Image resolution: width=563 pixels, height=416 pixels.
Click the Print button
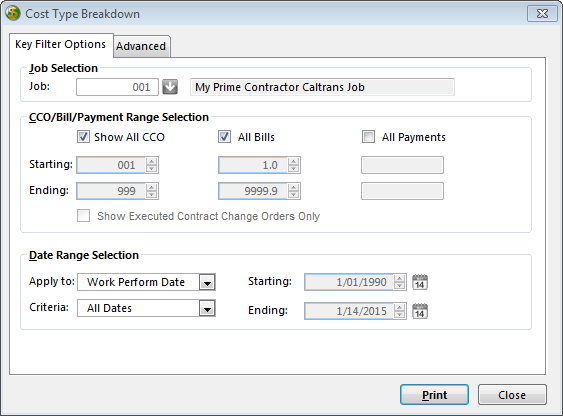pyautogui.click(x=434, y=395)
